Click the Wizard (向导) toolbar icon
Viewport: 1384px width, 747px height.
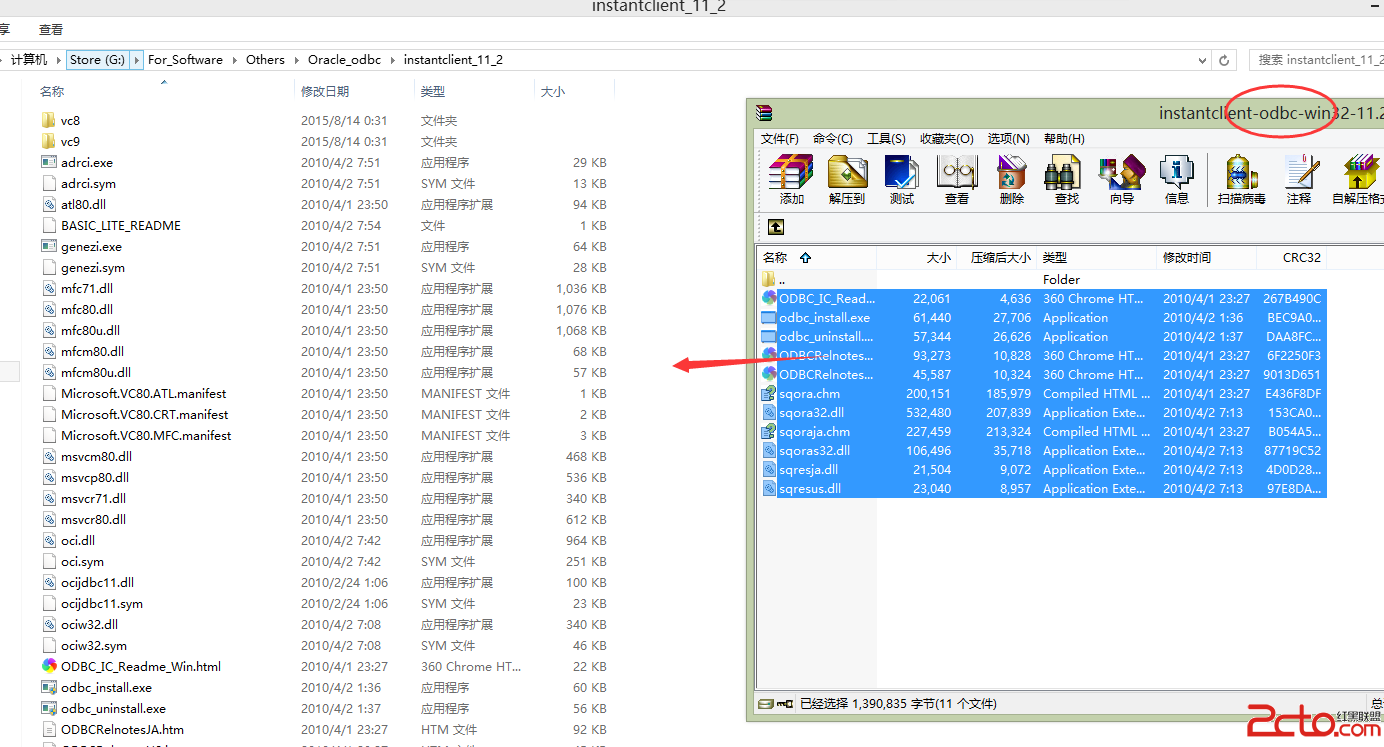tap(1121, 173)
